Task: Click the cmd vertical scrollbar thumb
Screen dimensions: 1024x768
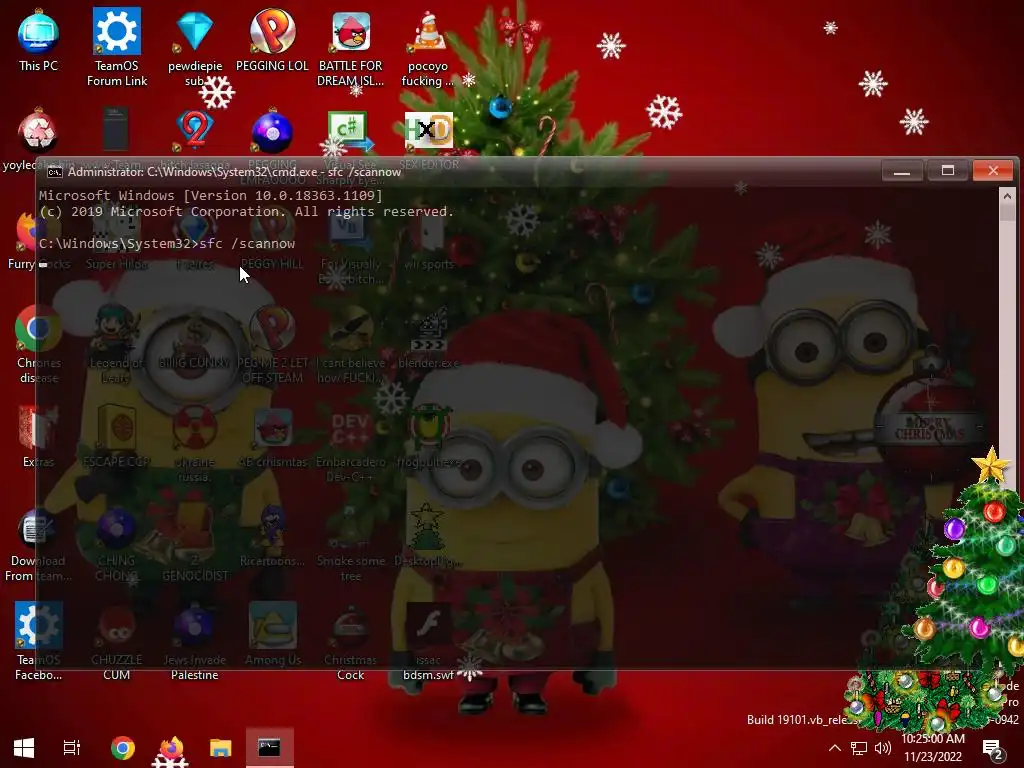Action: pos(1007,213)
